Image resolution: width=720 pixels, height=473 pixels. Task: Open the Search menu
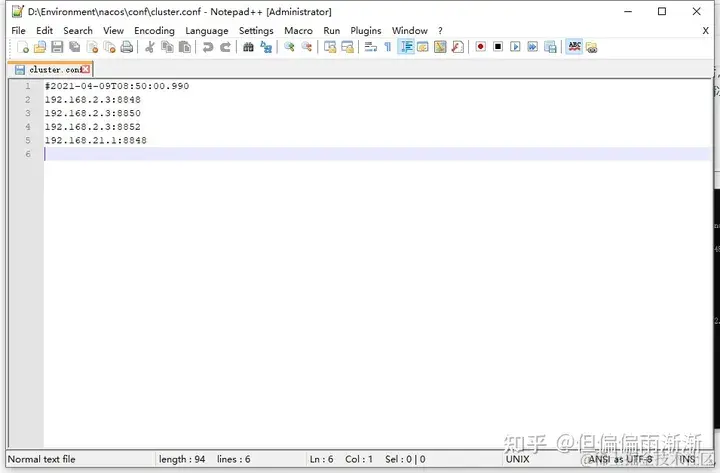[78, 31]
